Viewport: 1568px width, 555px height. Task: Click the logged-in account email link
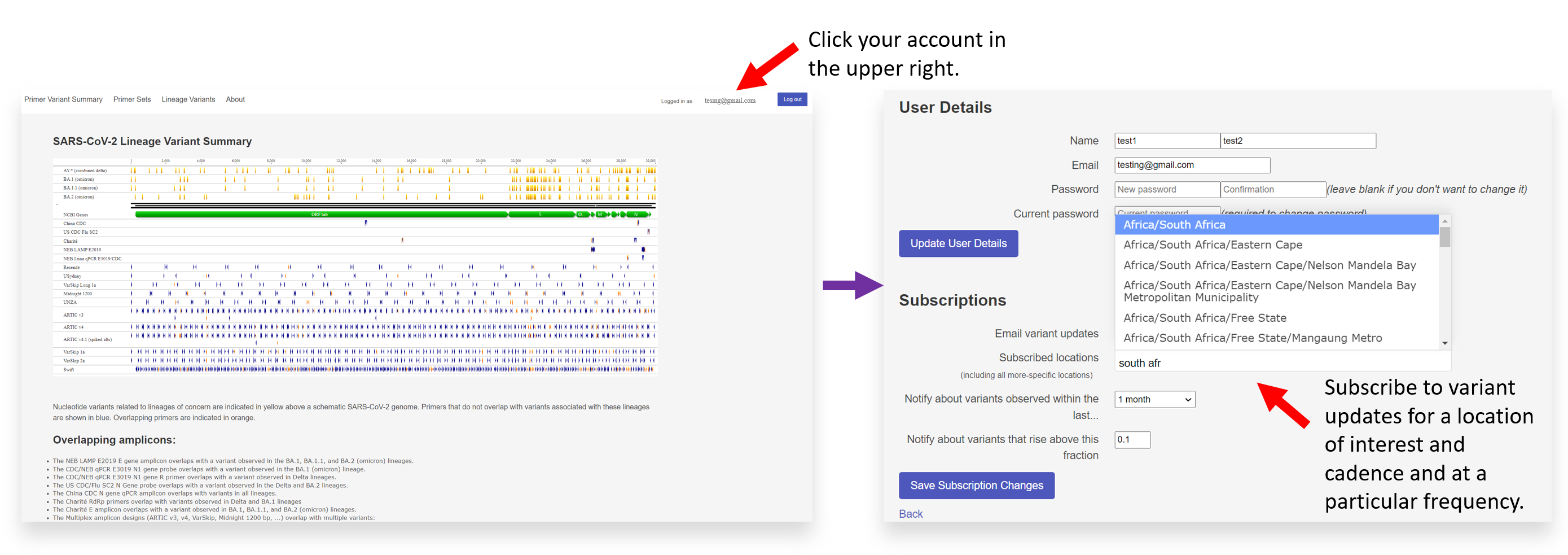pos(729,100)
